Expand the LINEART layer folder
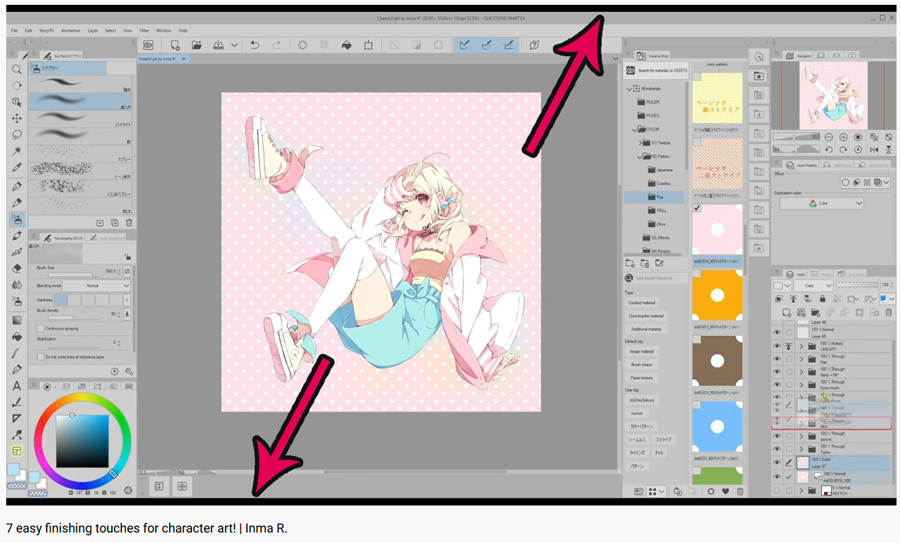The width and height of the screenshot is (900, 543). (x=801, y=346)
